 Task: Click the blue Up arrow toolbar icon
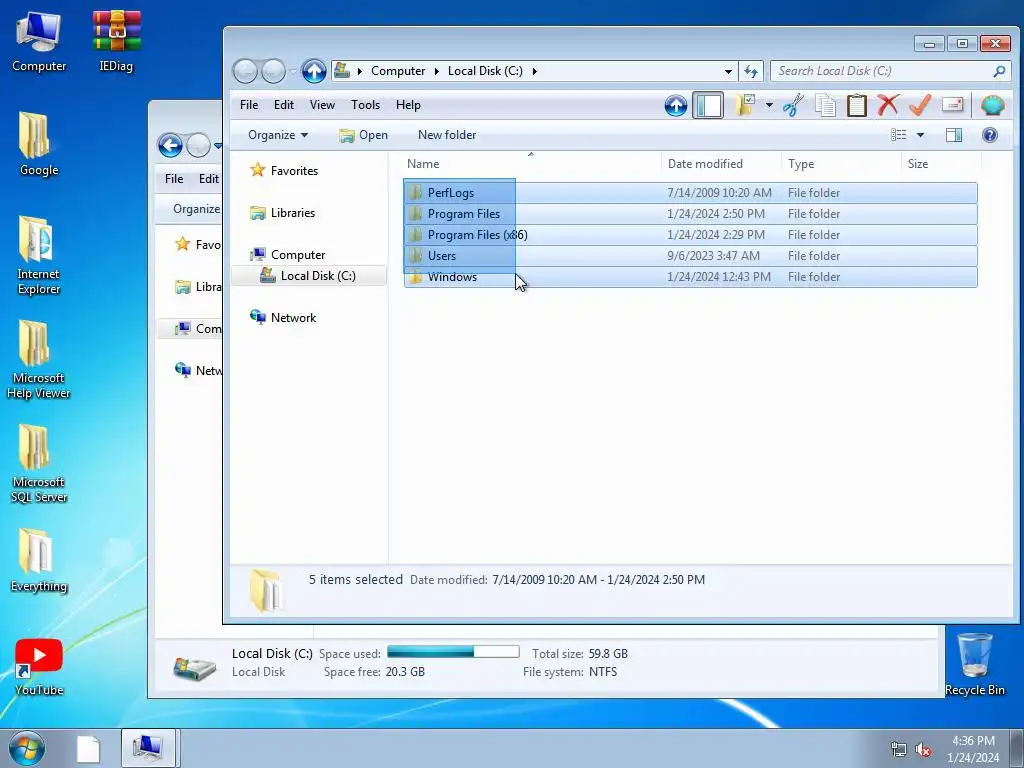(x=676, y=105)
